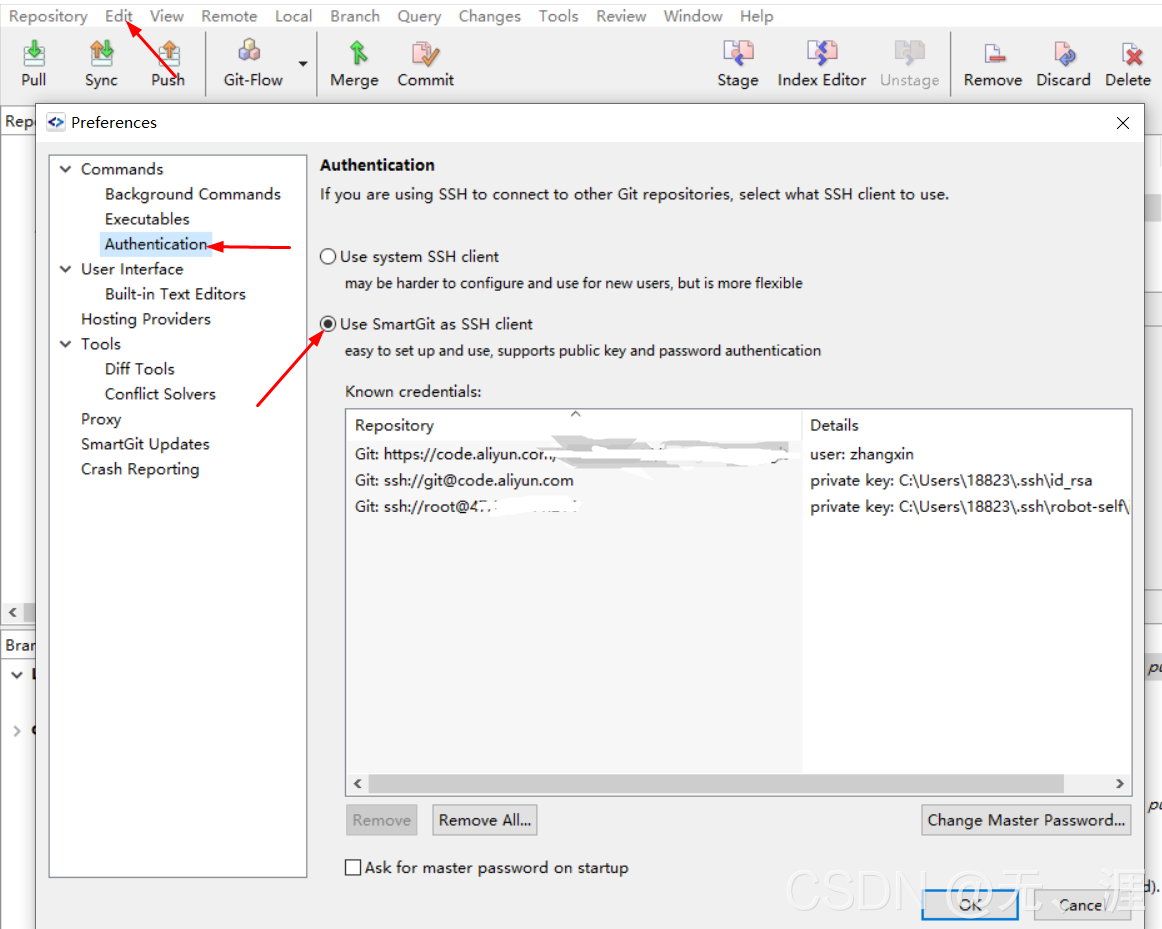Click the Remove toolbar icon
The image size is (1162, 929).
tap(992, 64)
